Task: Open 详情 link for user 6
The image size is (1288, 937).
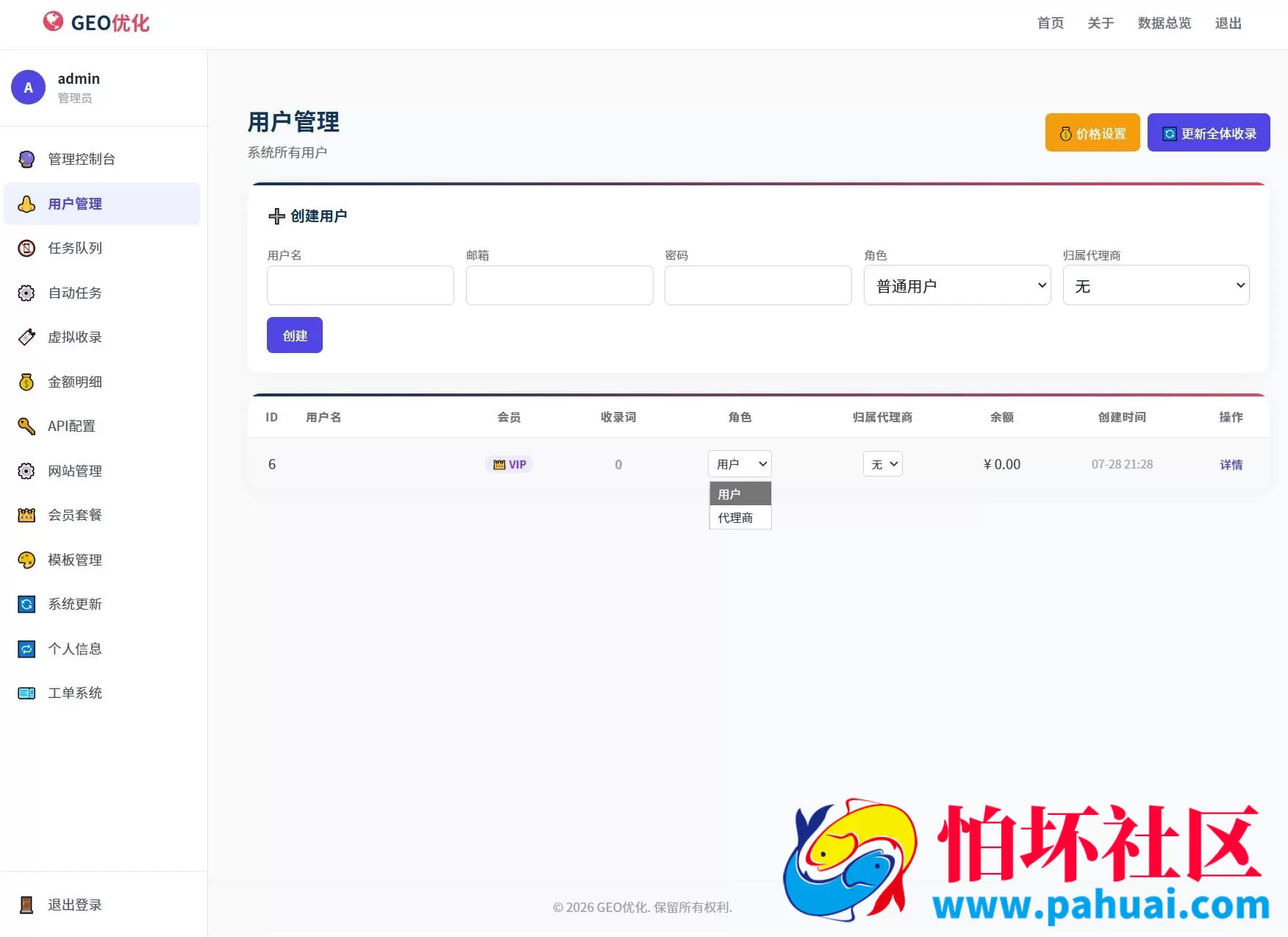Action: point(1231,465)
